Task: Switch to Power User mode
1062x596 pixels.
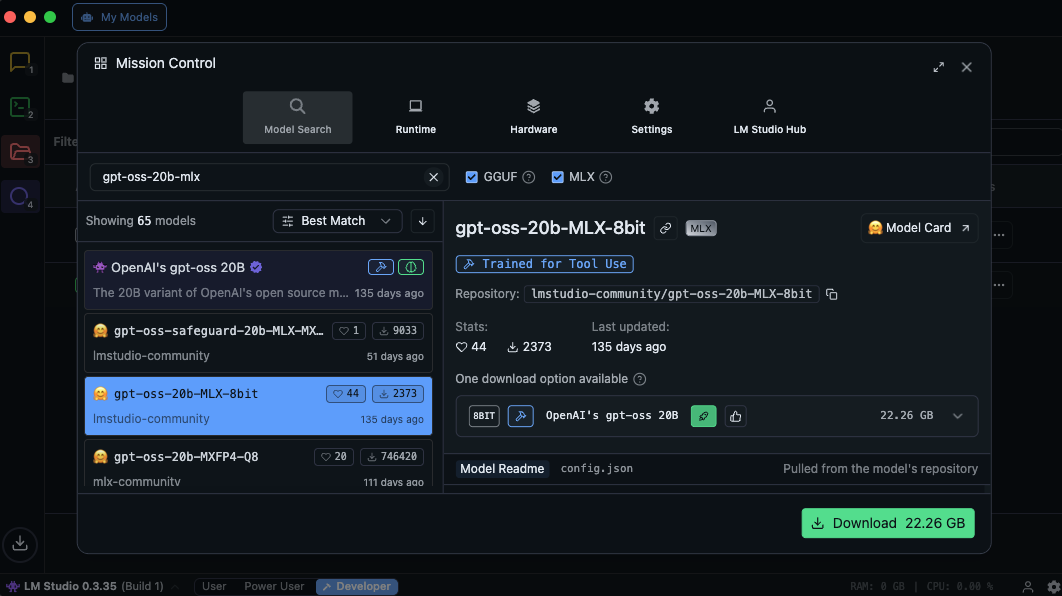Action: tap(274, 587)
